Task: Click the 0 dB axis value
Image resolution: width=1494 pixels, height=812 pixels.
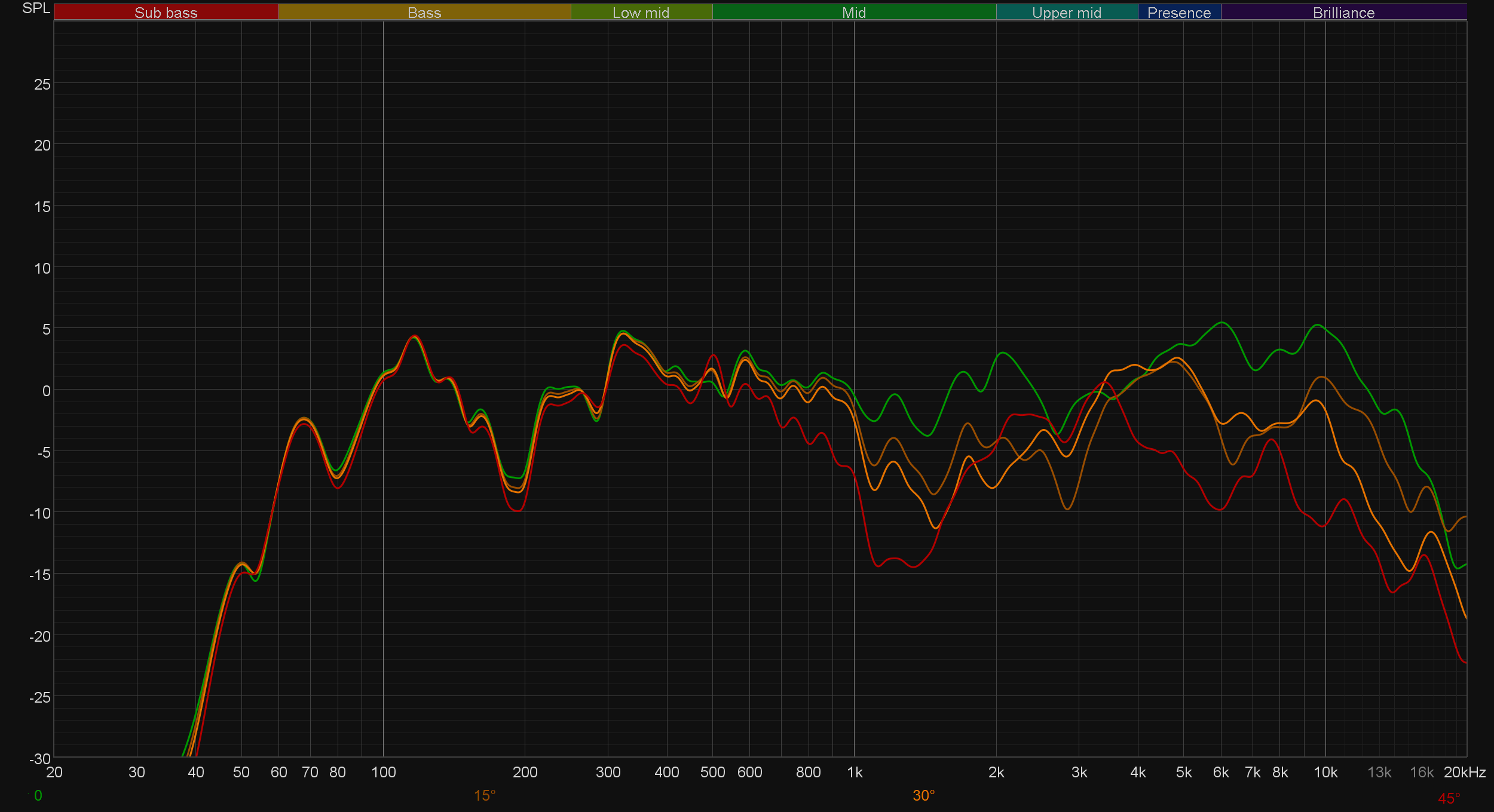Action: coord(46,391)
